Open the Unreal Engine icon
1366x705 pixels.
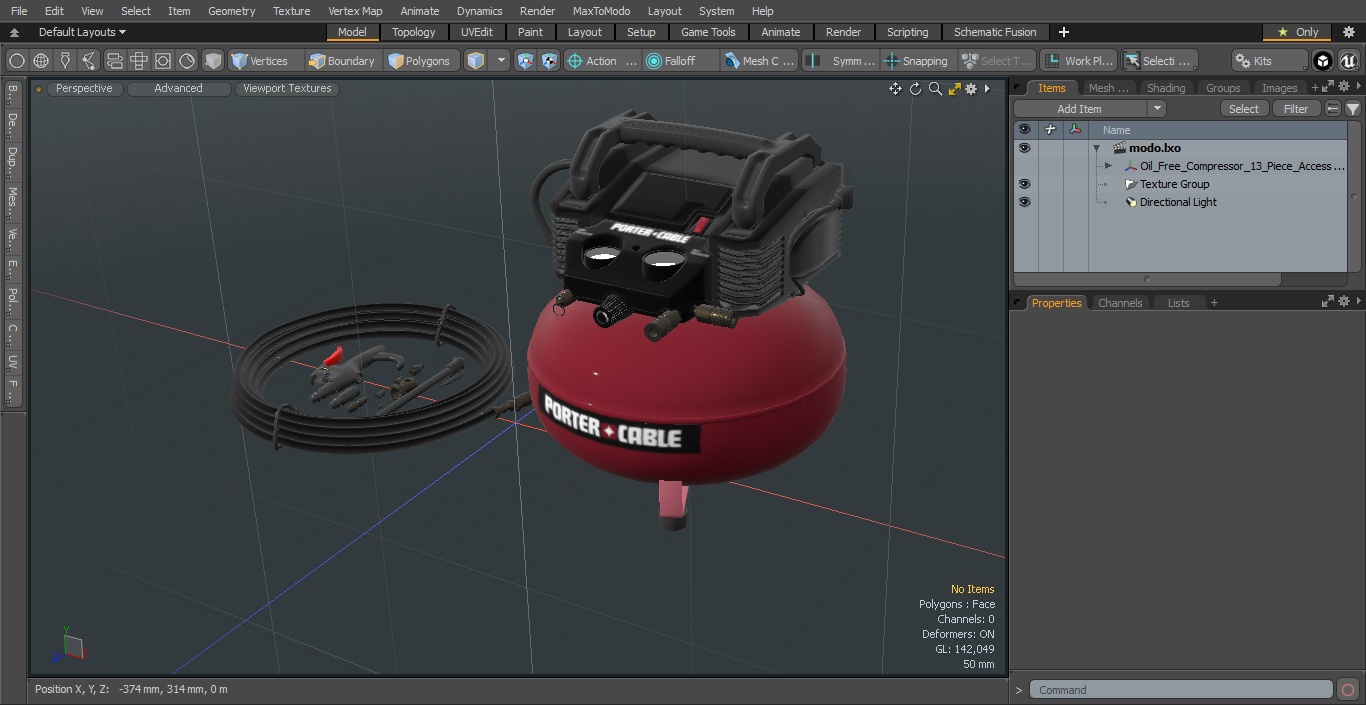click(1348, 61)
